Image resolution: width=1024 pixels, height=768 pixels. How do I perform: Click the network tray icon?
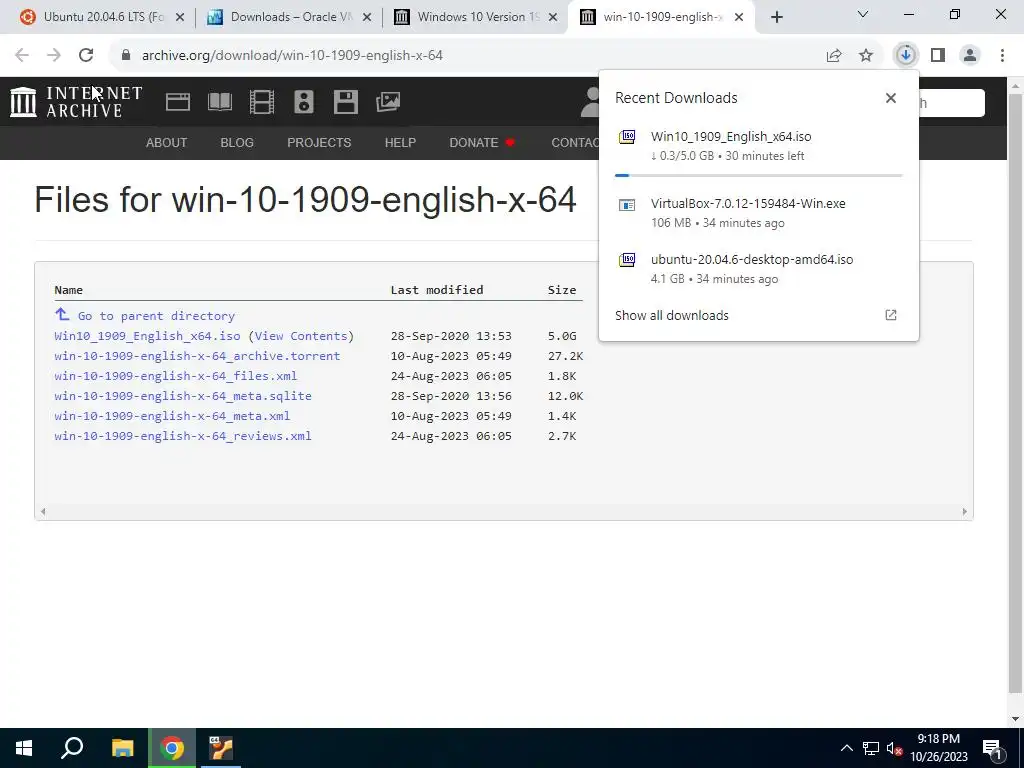click(871, 748)
